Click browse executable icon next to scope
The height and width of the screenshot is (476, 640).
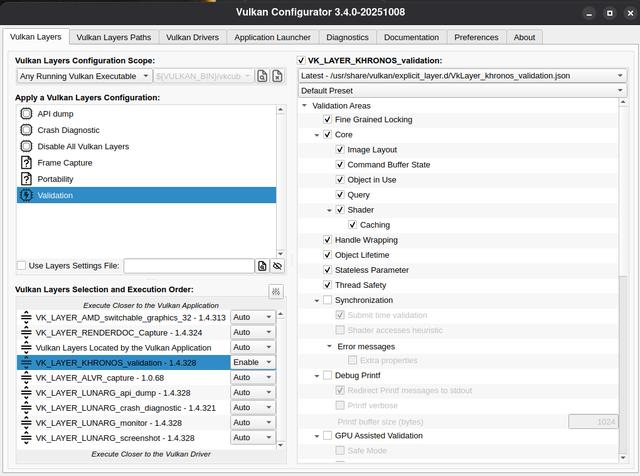pos(262,76)
